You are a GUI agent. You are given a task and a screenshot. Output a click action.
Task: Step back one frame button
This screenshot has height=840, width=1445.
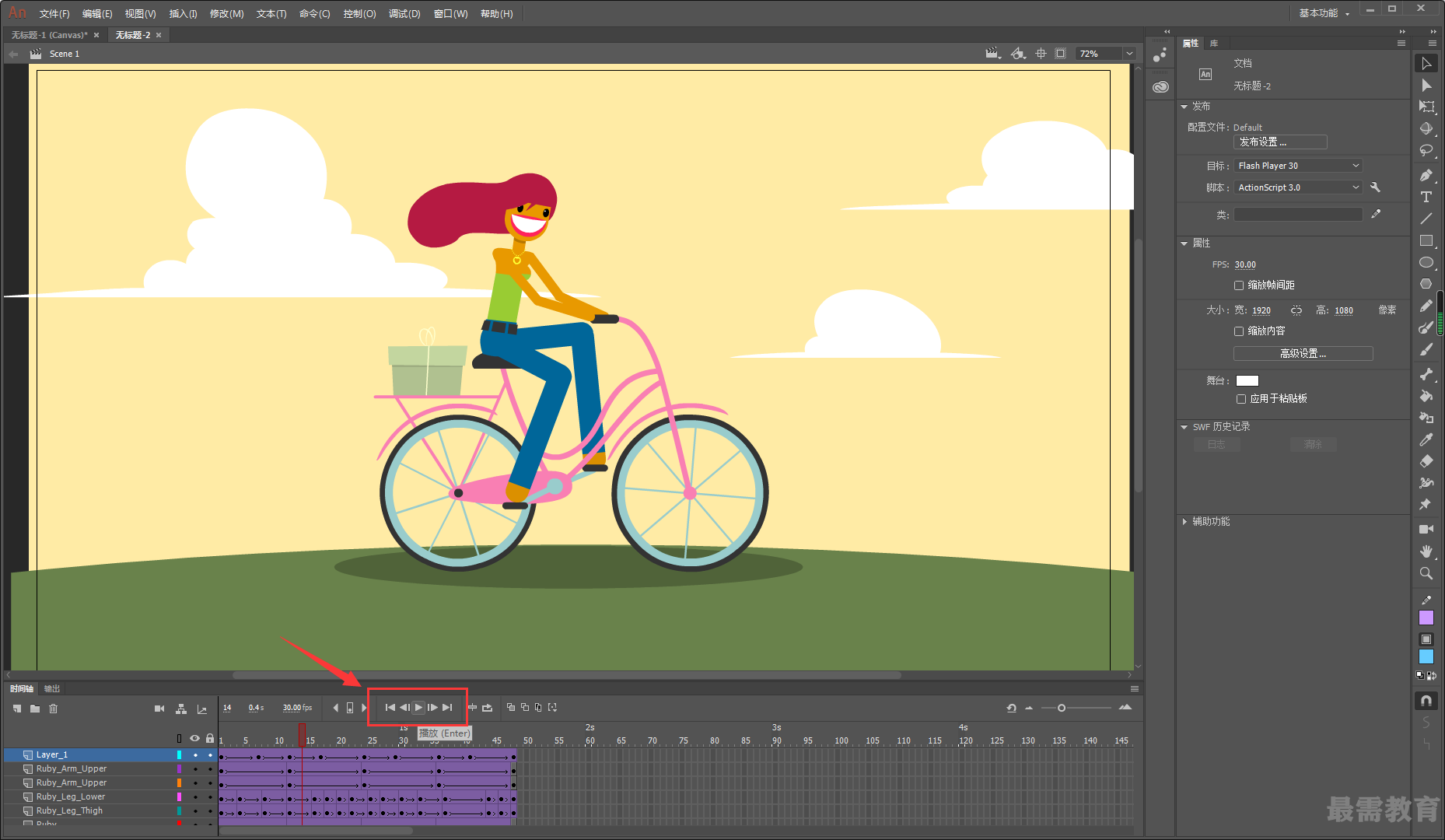click(x=404, y=708)
